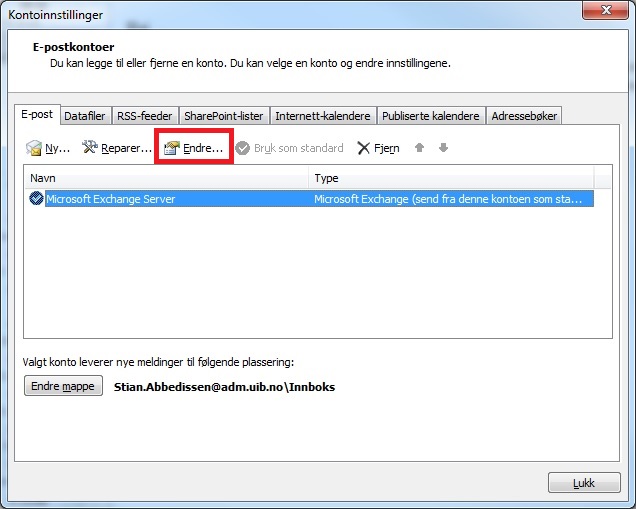The width and height of the screenshot is (636, 509).
Task: Go to Internett-kalendere tab
Action: click(x=323, y=116)
